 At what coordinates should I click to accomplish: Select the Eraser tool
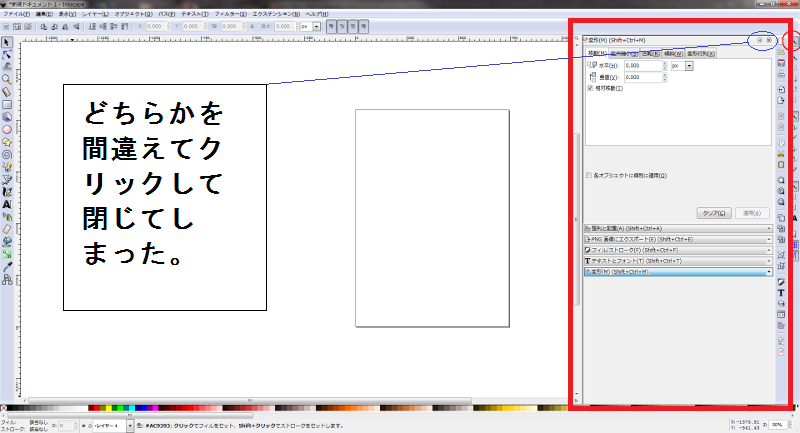pyautogui.click(x=7, y=229)
